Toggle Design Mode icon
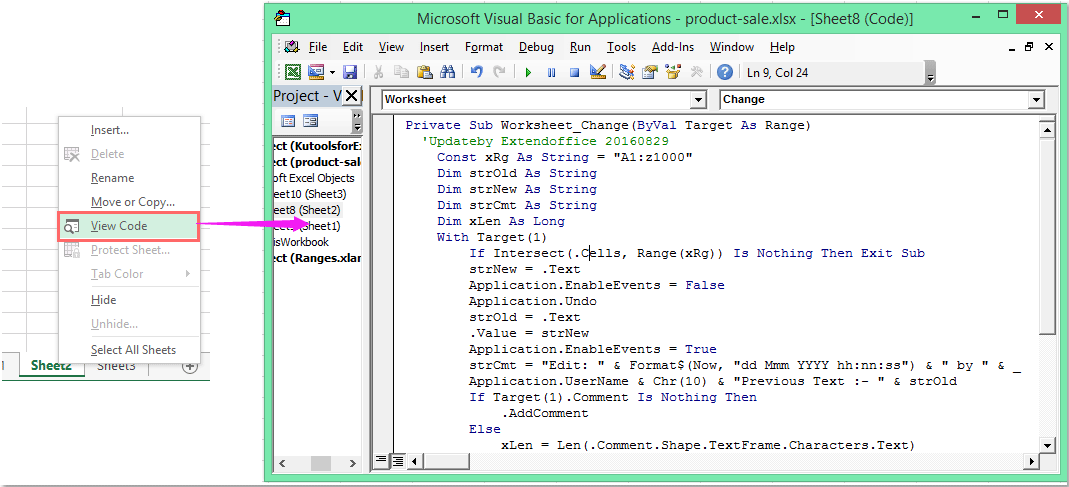The width and height of the screenshot is (1069, 487). tap(598, 72)
